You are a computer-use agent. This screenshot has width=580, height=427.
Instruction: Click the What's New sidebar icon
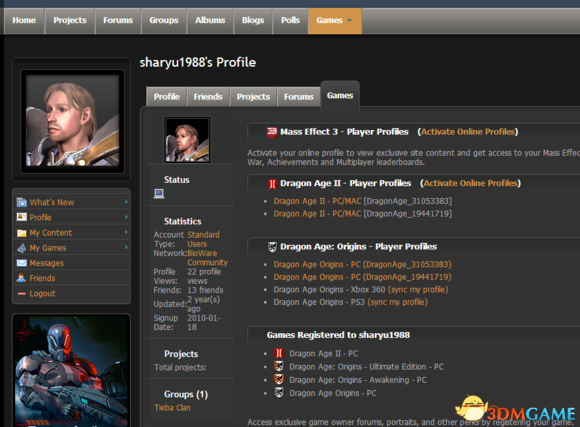pos(22,202)
